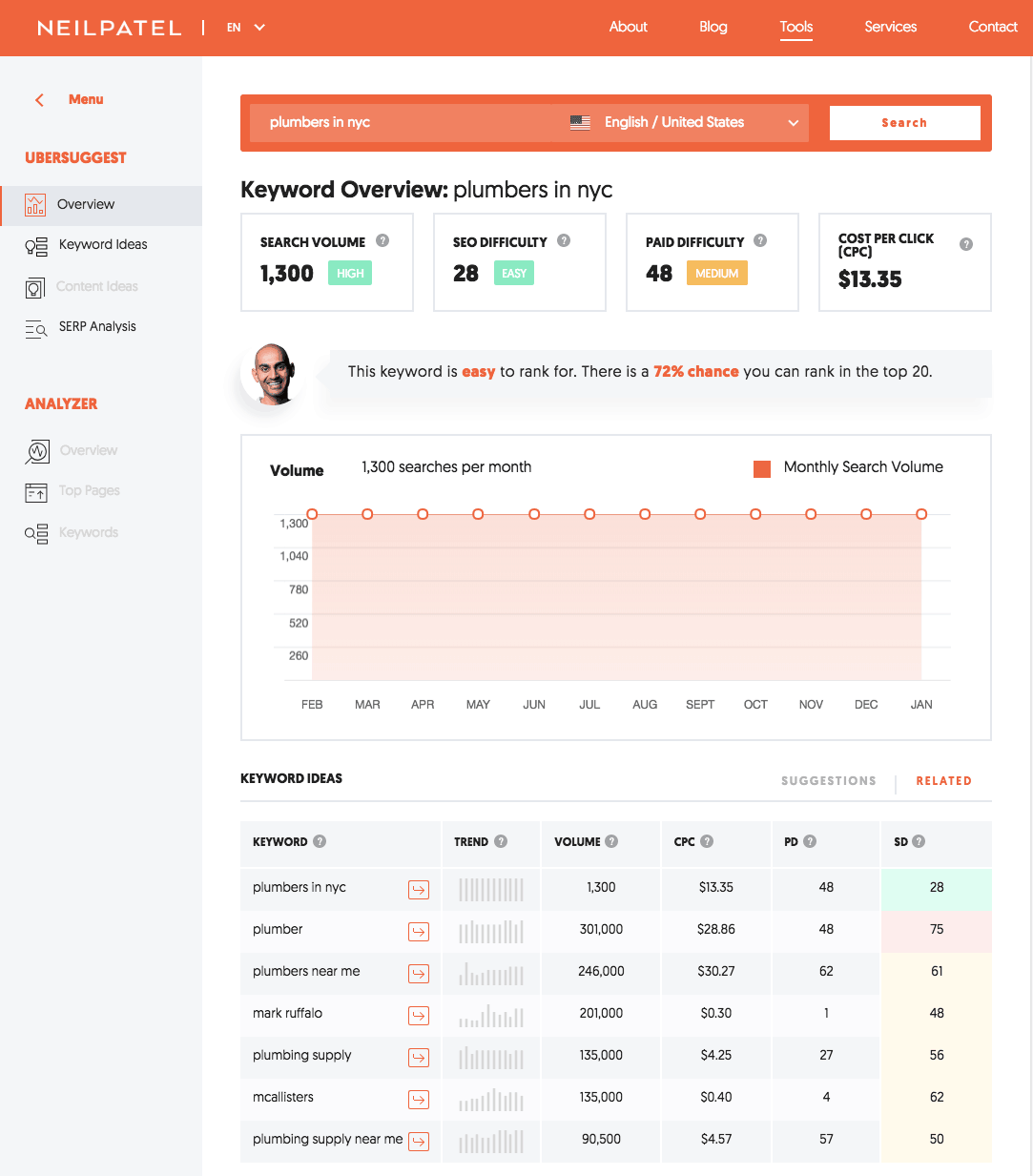Click volume value '301,000'

(601, 929)
